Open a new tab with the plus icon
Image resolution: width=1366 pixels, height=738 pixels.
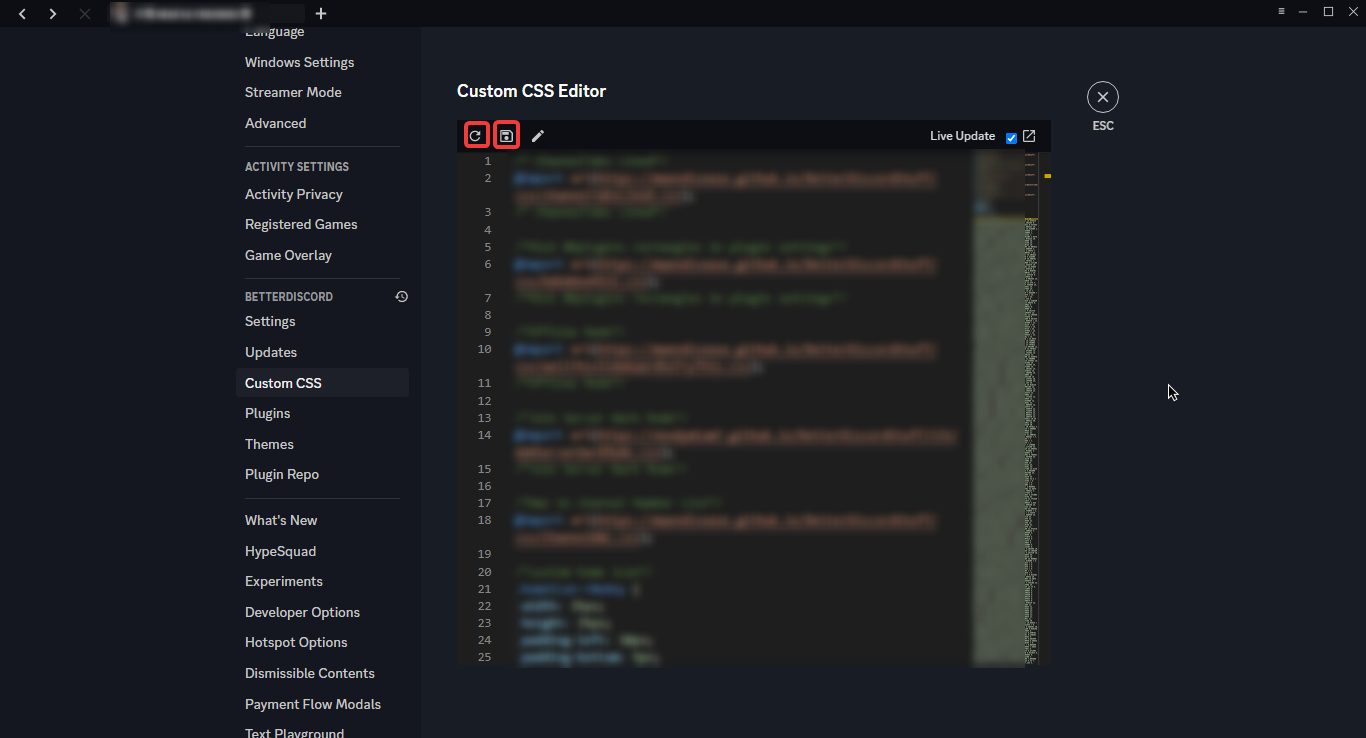tap(320, 13)
